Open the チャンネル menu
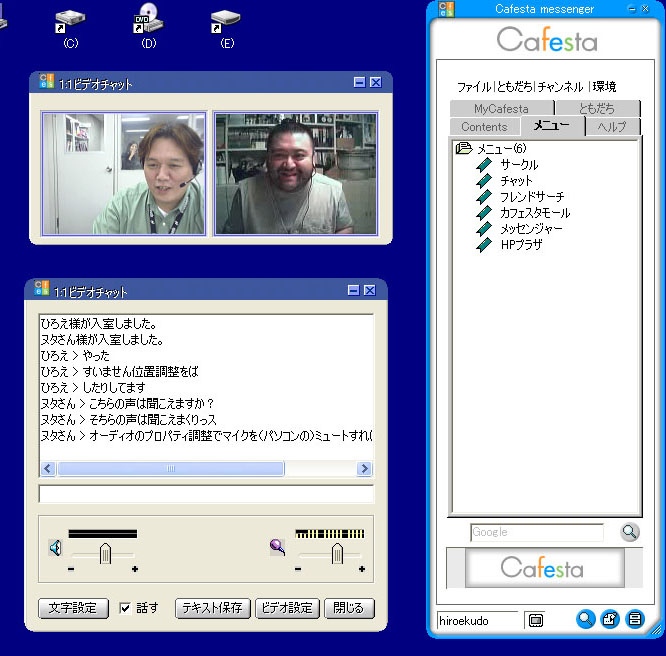The width and height of the screenshot is (666, 656). click(560, 87)
